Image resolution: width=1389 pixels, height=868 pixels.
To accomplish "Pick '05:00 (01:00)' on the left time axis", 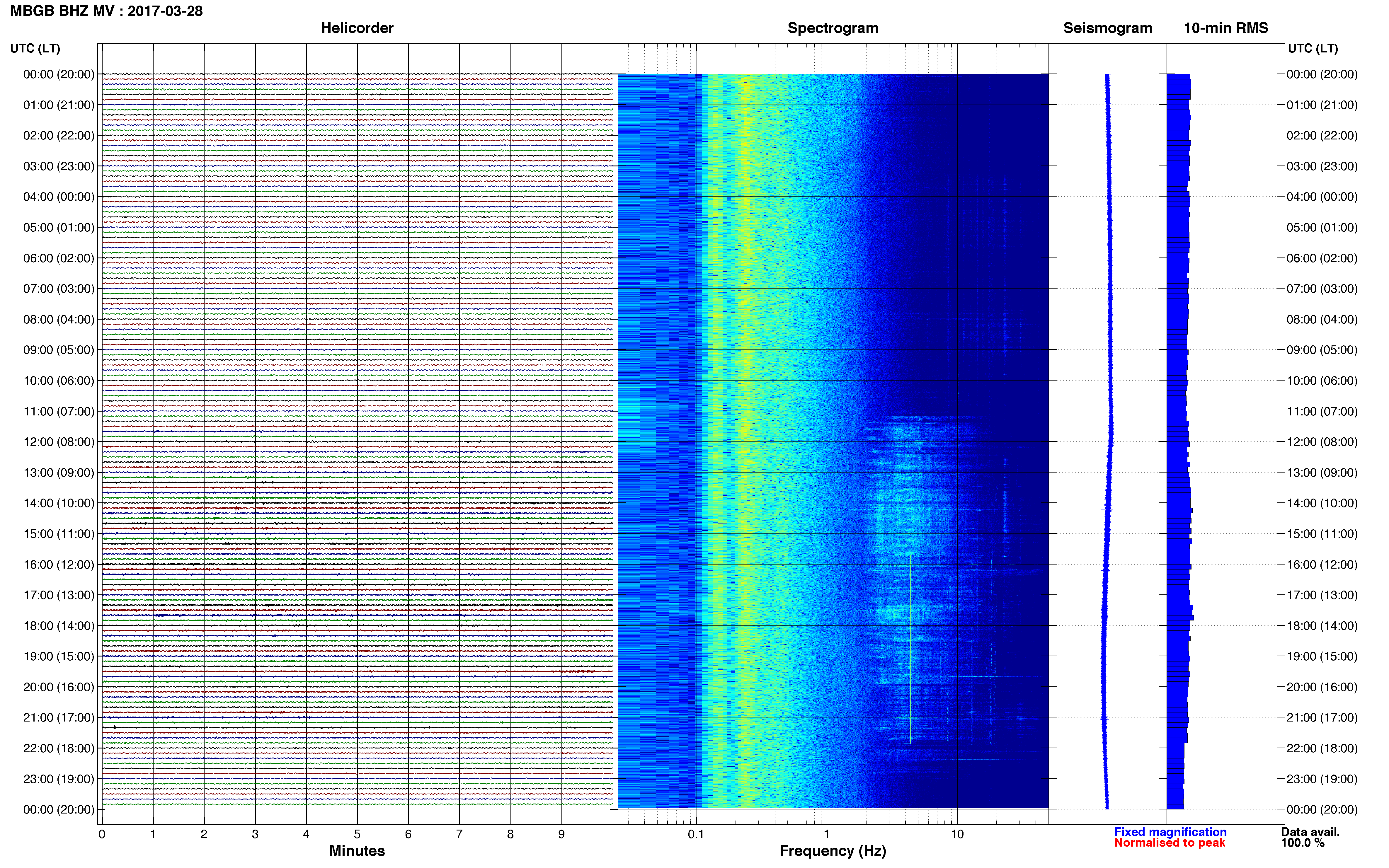I will coord(59,227).
